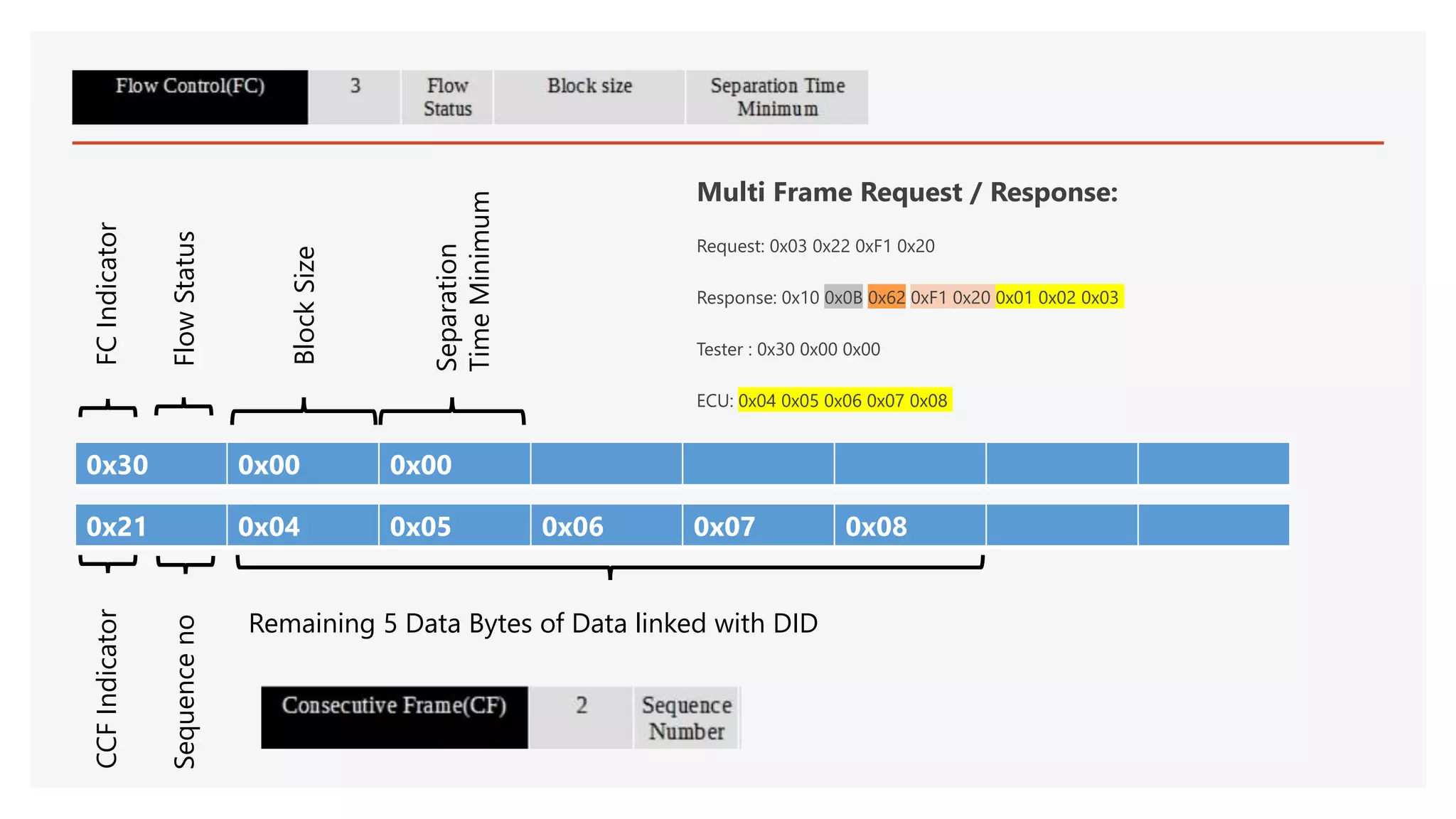This screenshot has width=1456, height=819.
Task: Click the 0x05 data byte cell
Action: coord(454,526)
